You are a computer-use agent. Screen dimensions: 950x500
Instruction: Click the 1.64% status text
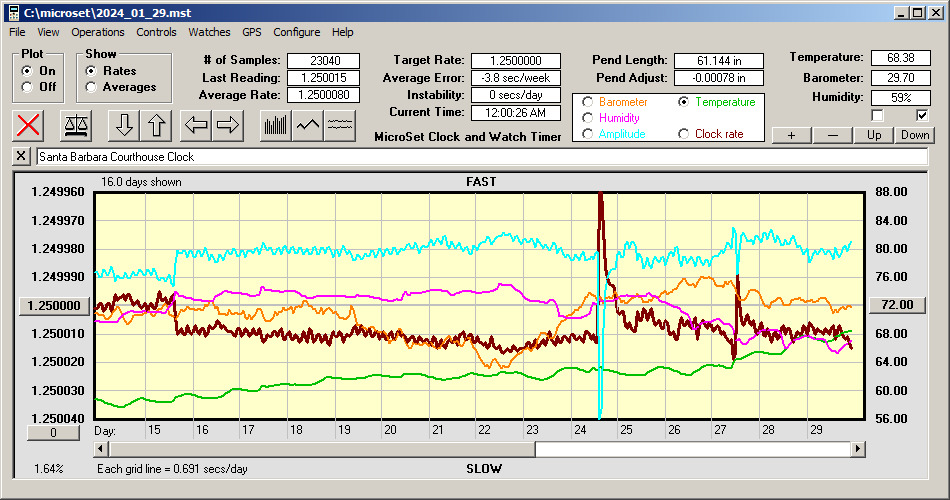[x=48, y=468]
